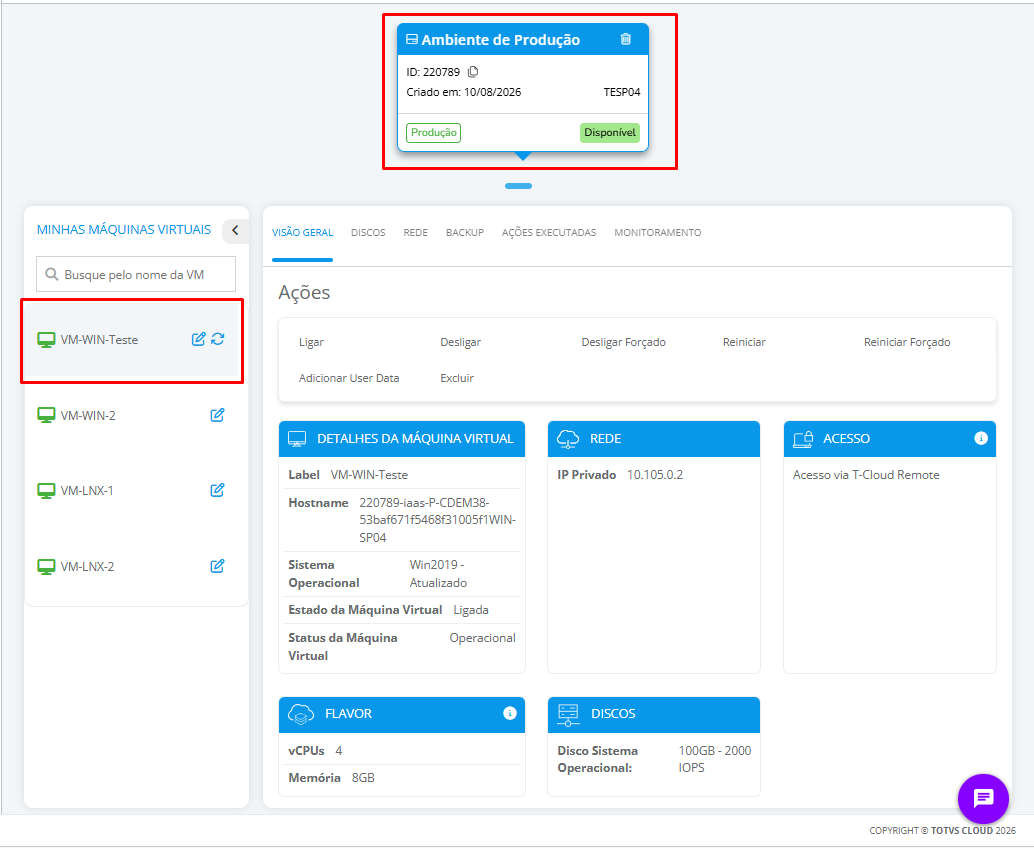The width and height of the screenshot is (1034, 848).
Task: Click the Ambiente de Produção card title
Action: (501, 40)
